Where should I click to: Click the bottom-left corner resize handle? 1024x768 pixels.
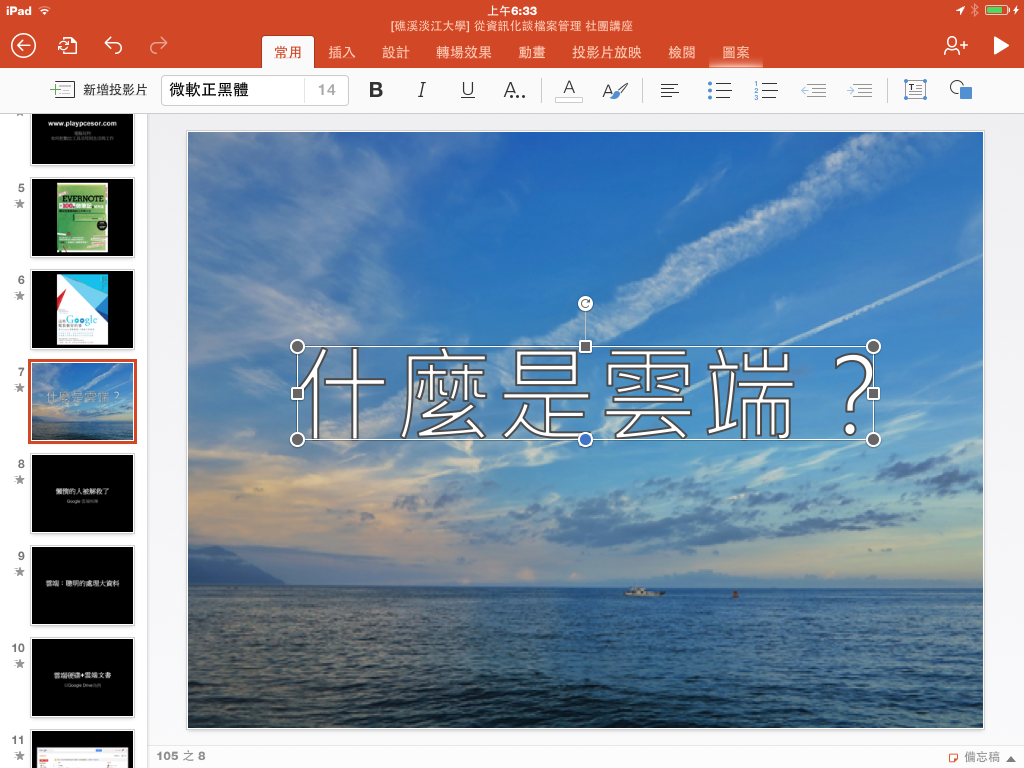(297, 440)
